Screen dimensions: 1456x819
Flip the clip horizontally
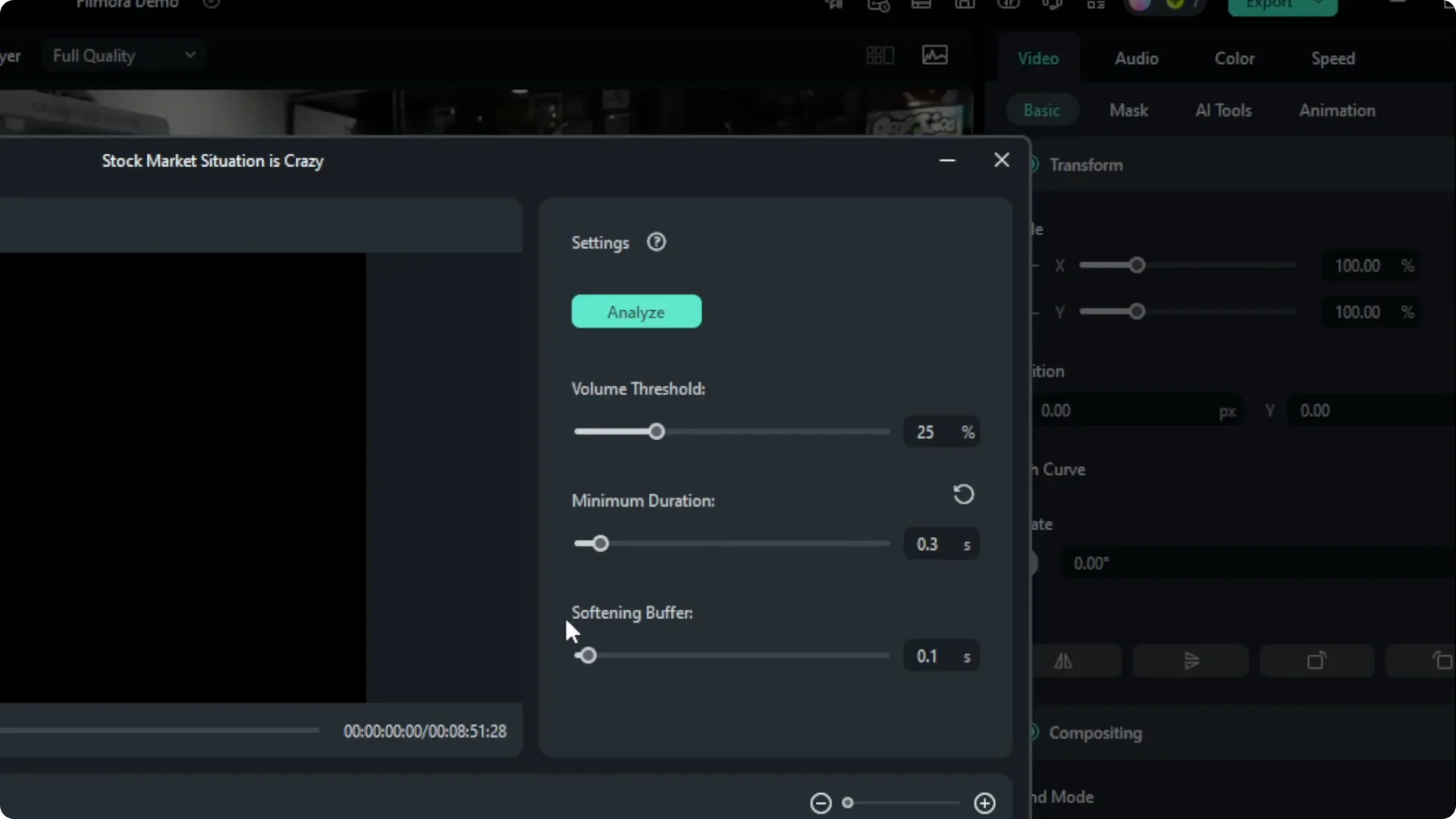[1064, 661]
